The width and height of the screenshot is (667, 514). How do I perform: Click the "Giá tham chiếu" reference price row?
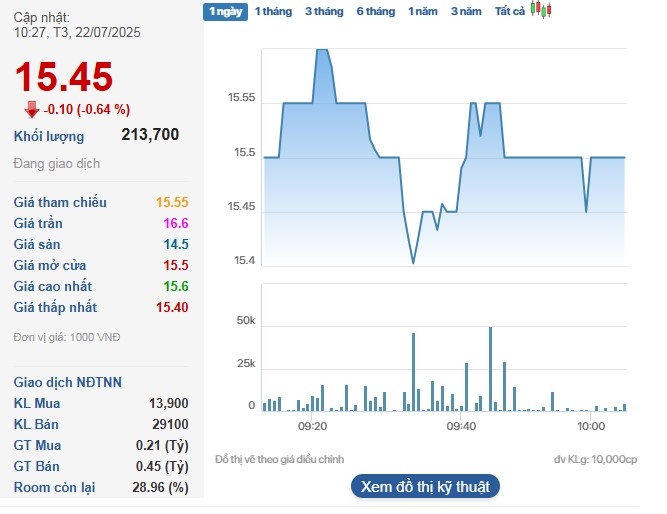pos(60,202)
